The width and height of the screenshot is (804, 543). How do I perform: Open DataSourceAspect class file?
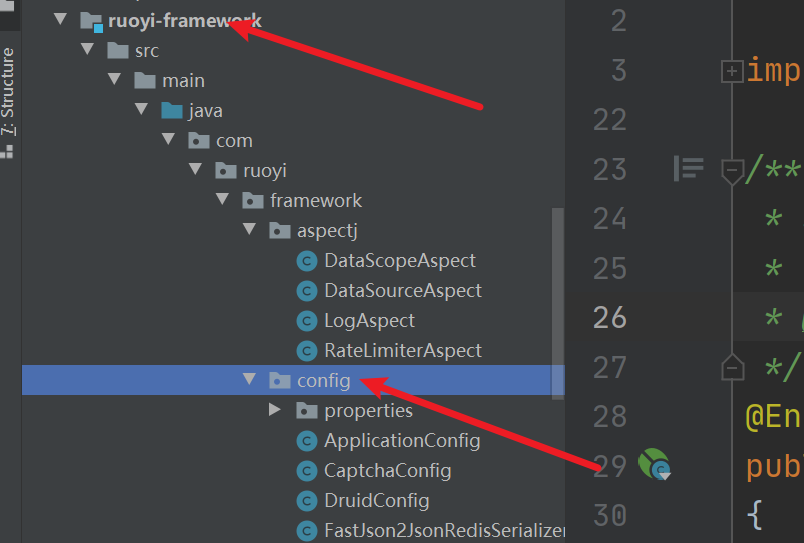(x=403, y=291)
